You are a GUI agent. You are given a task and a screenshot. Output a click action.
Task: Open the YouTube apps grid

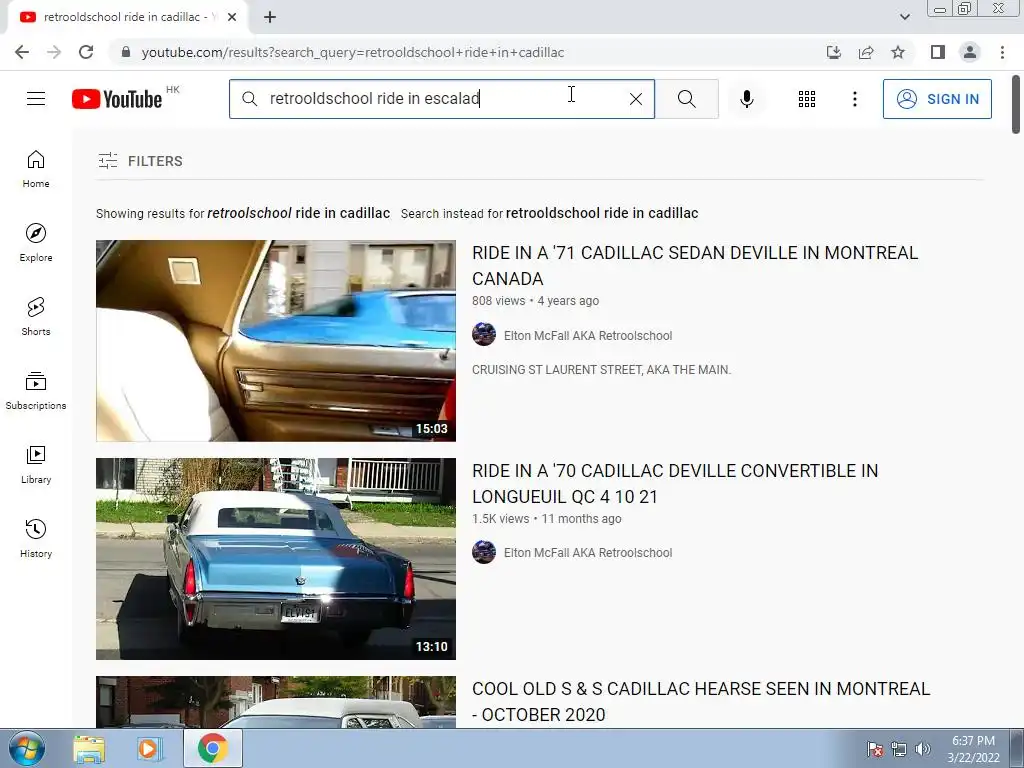pos(807,99)
